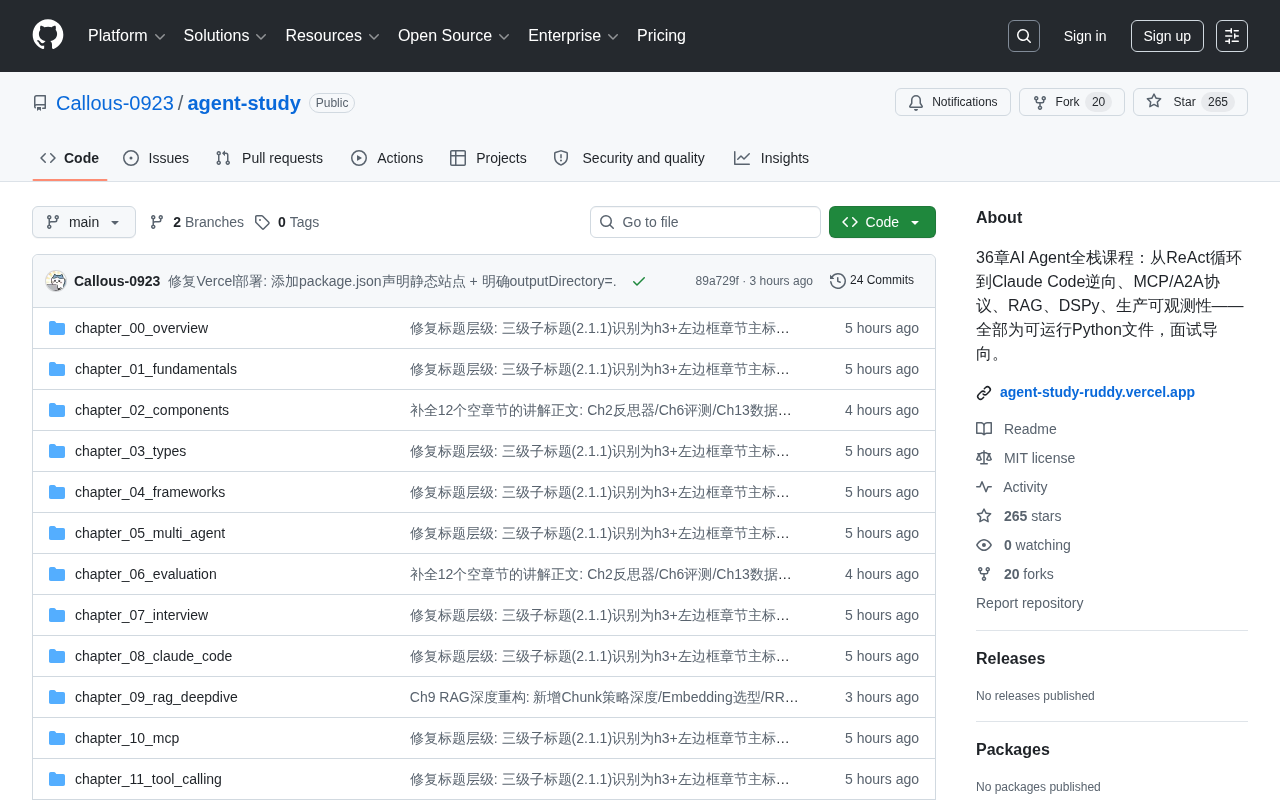View 24 Commits history
Screen dimensions: 1280x800
(872, 281)
